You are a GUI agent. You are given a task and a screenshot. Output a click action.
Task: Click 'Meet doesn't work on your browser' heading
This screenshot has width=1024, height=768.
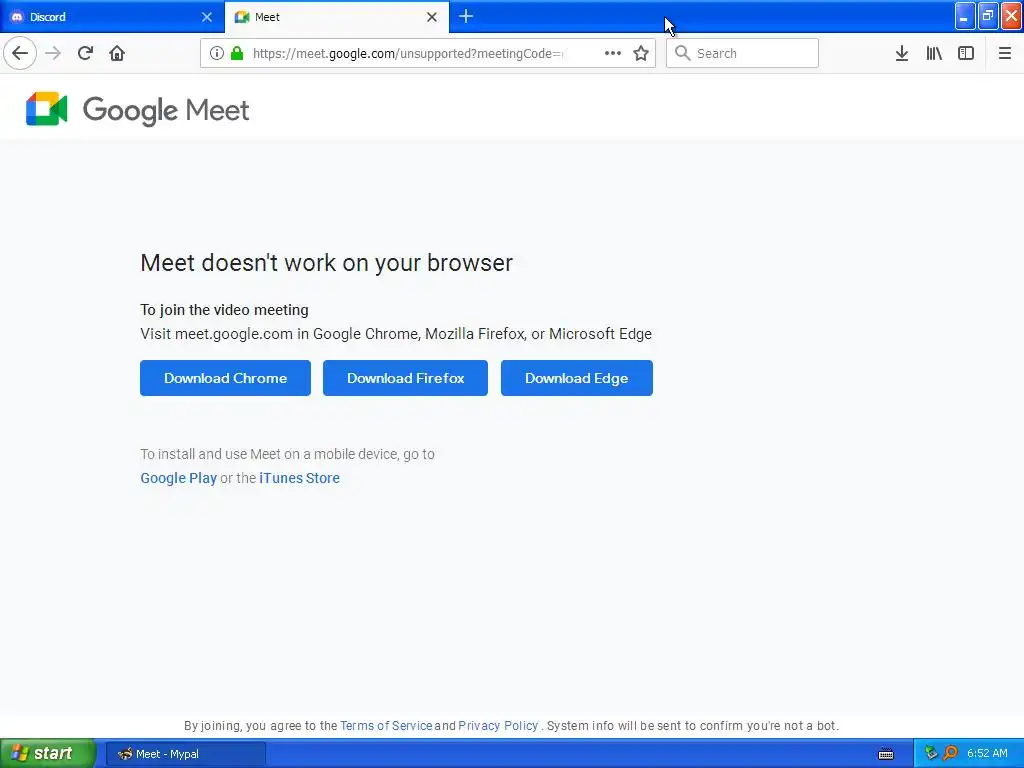point(327,263)
